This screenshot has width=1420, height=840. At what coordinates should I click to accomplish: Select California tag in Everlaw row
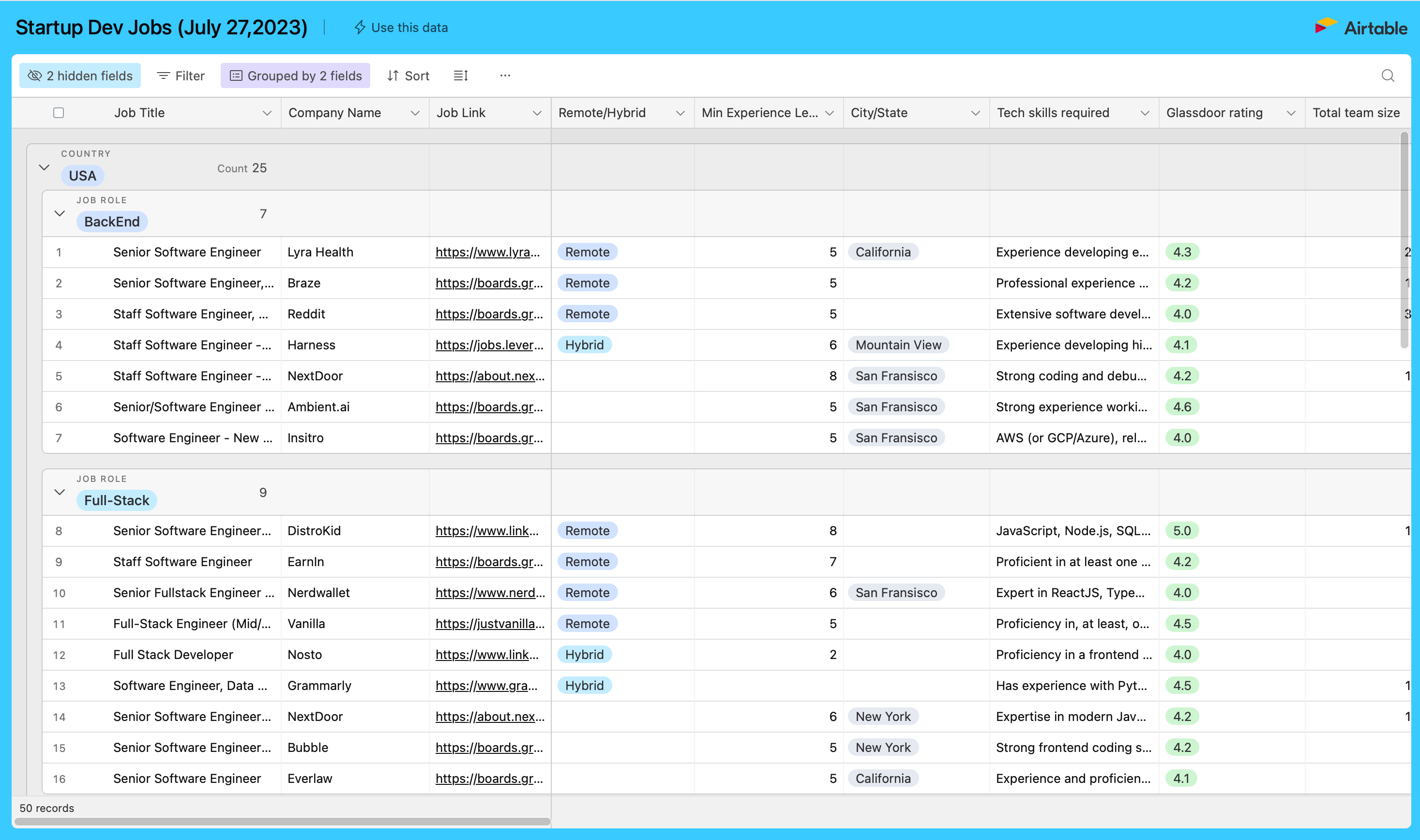883,778
